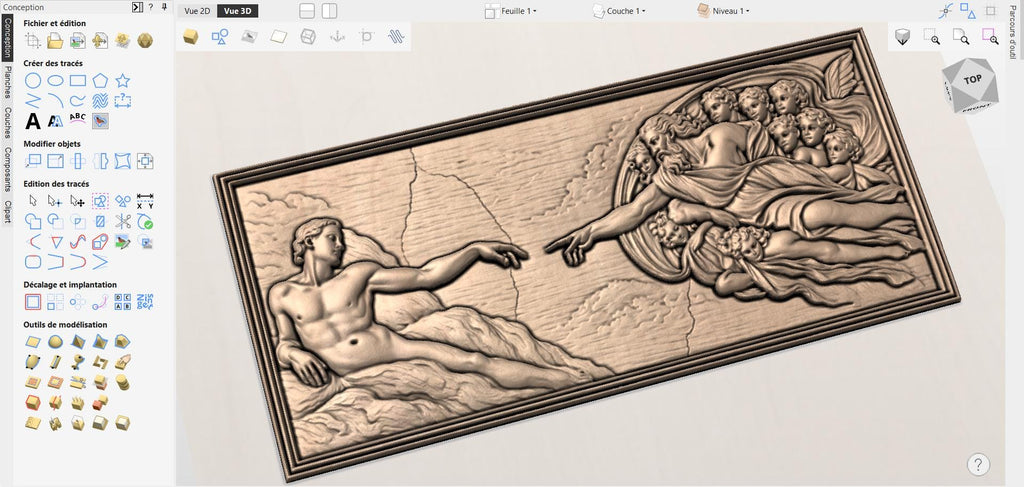Select the node editing cursor tool
Viewport: 1024px width, 487px height.
point(55,201)
